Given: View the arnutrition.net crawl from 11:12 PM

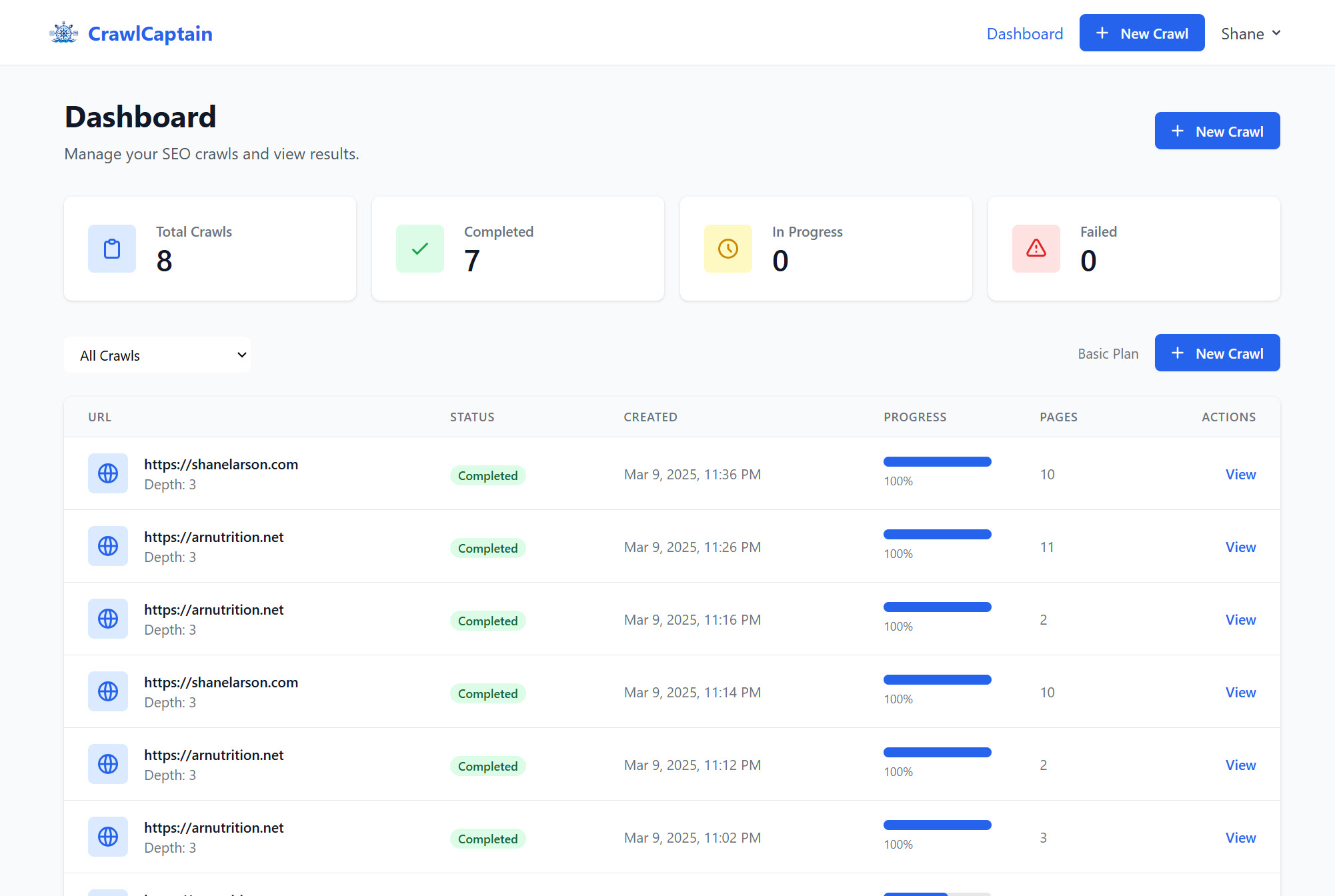Looking at the screenshot, I should (1240, 765).
